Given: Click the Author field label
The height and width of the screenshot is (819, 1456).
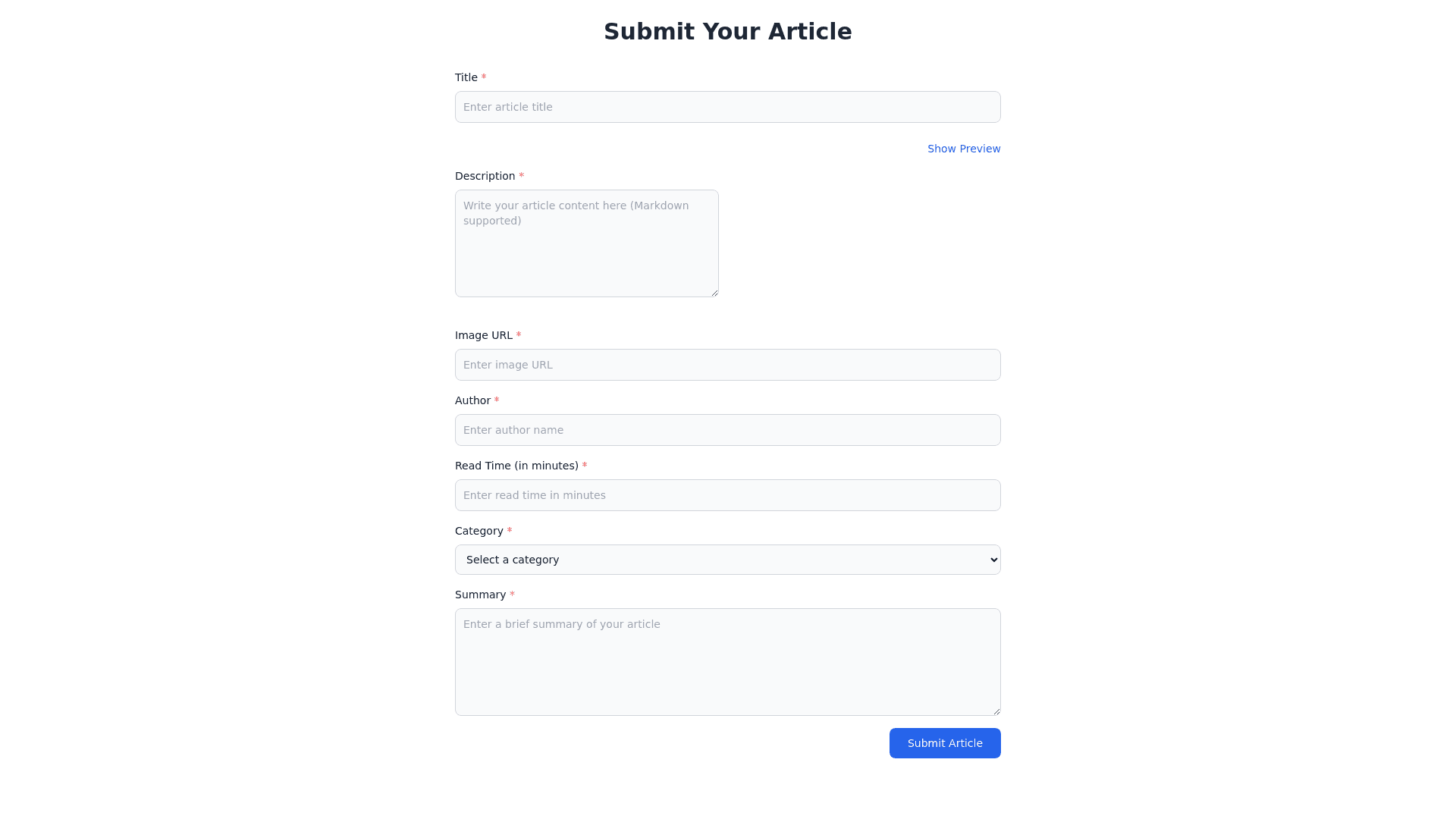Looking at the screenshot, I should pos(472,400).
